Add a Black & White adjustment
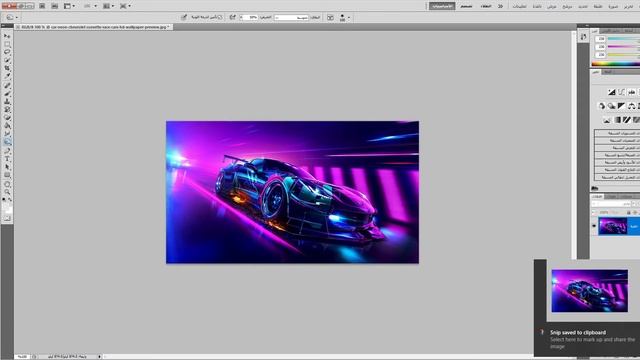 tap(621, 106)
